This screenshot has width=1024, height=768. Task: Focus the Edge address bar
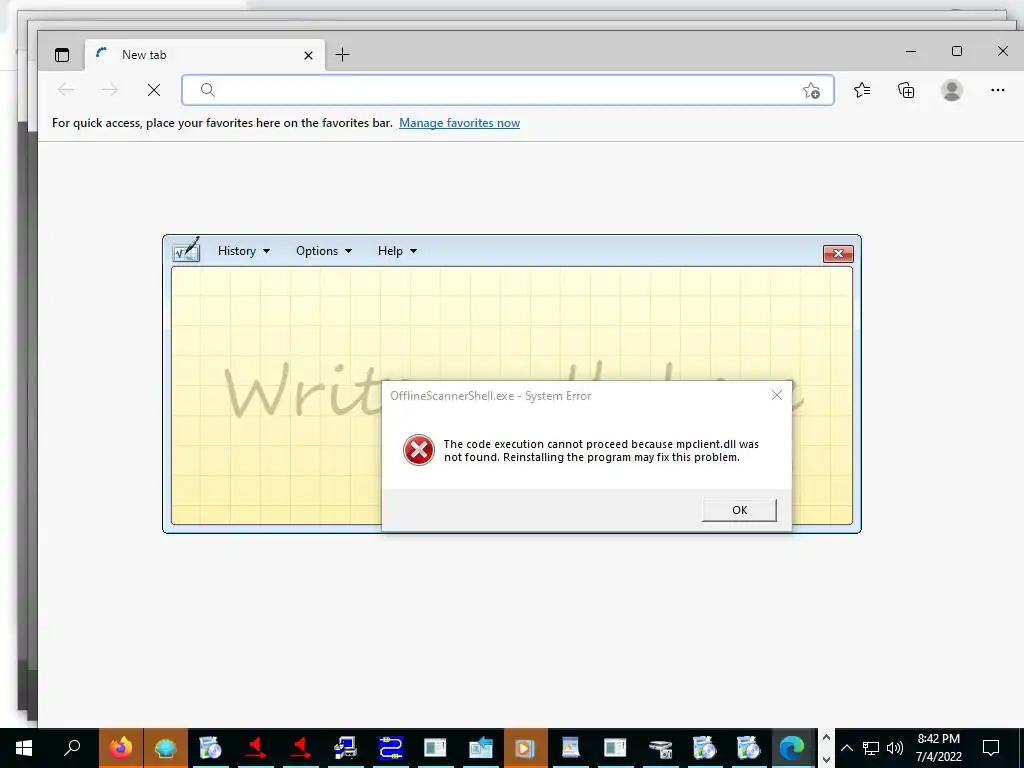point(507,90)
